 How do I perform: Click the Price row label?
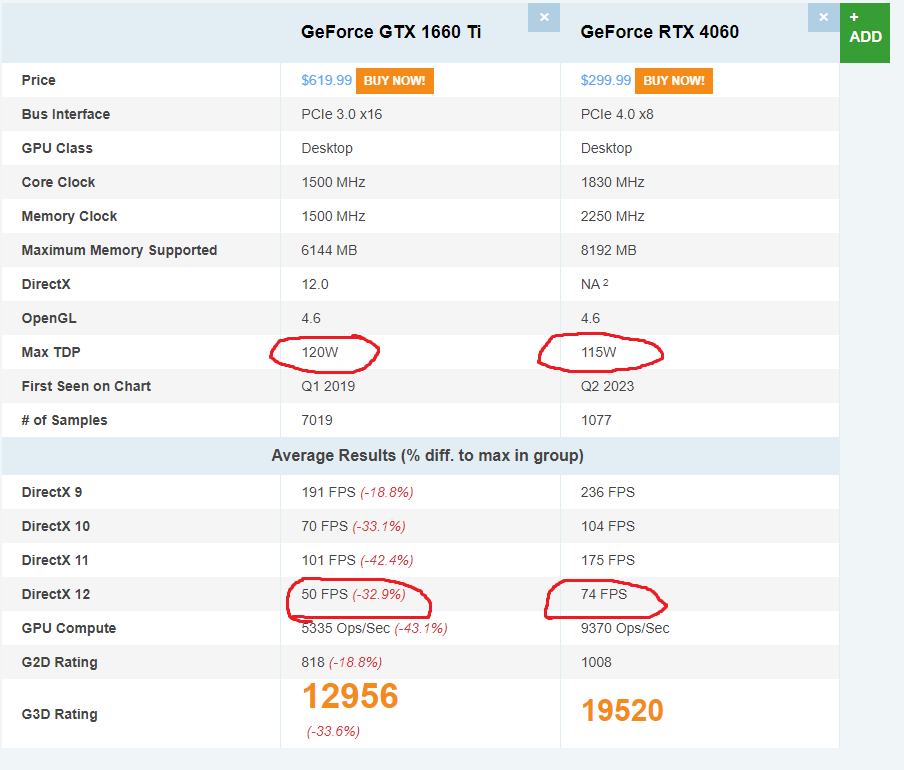coord(39,80)
